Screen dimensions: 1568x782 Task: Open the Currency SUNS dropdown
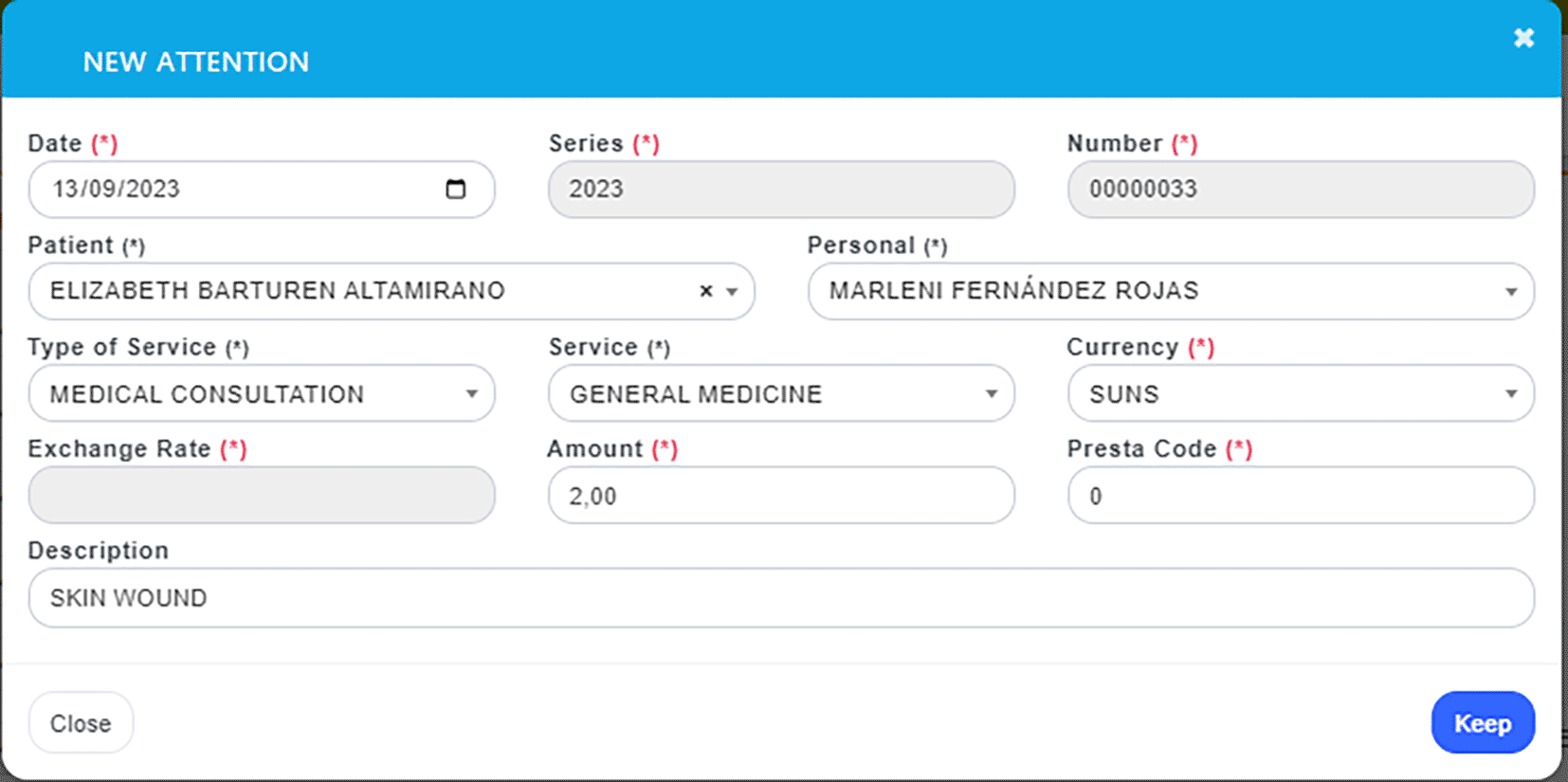point(1301,393)
